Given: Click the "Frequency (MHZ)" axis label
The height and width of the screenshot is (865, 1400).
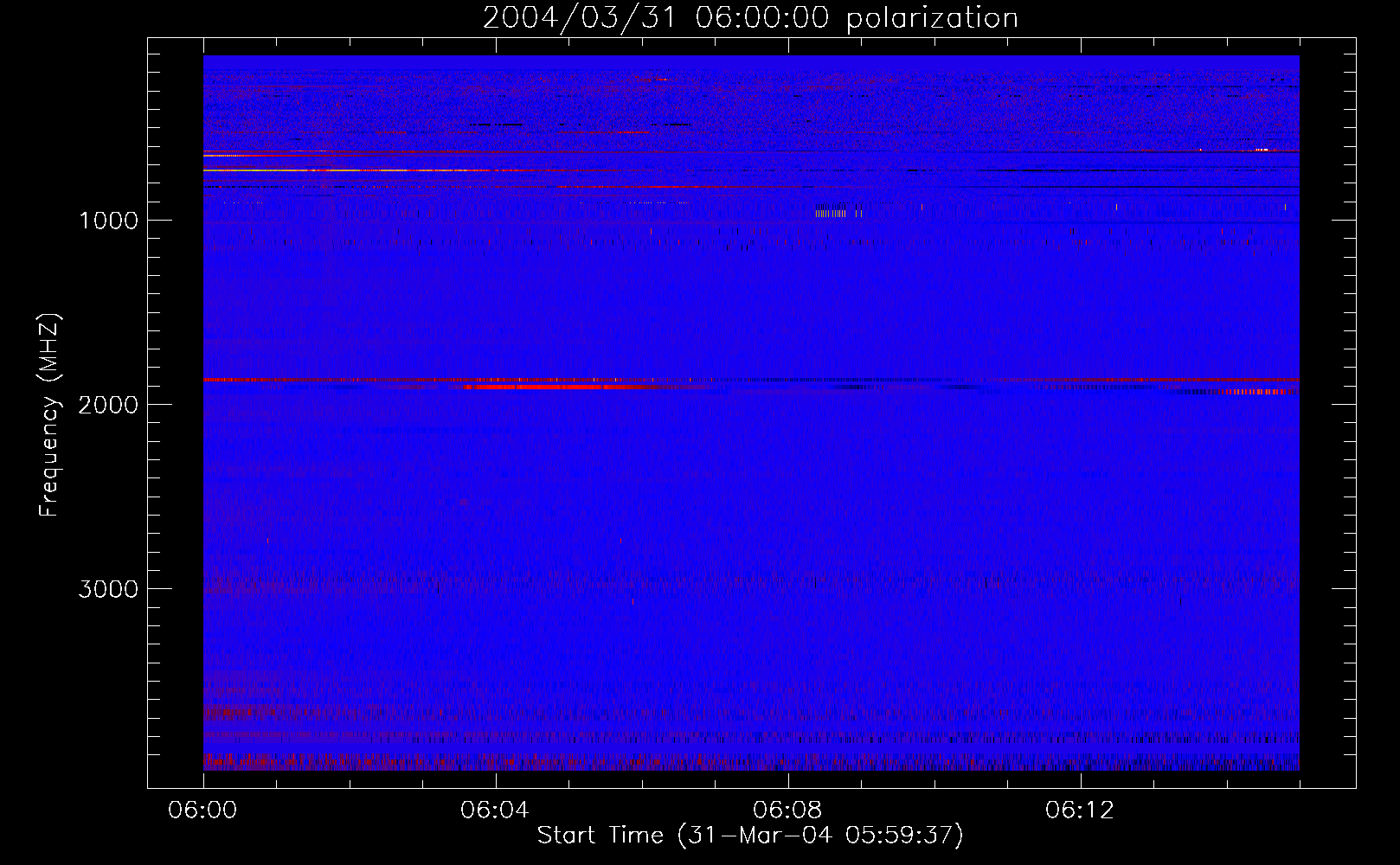Looking at the screenshot, I should coord(49,415).
